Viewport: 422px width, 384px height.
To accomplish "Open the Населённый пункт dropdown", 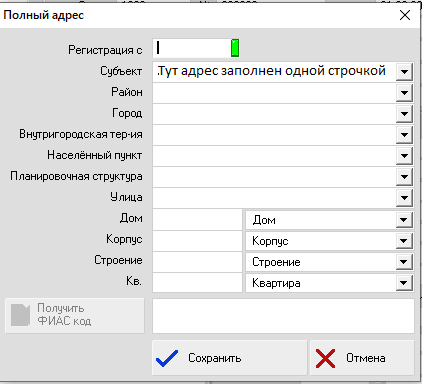I will [x=404, y=155].
